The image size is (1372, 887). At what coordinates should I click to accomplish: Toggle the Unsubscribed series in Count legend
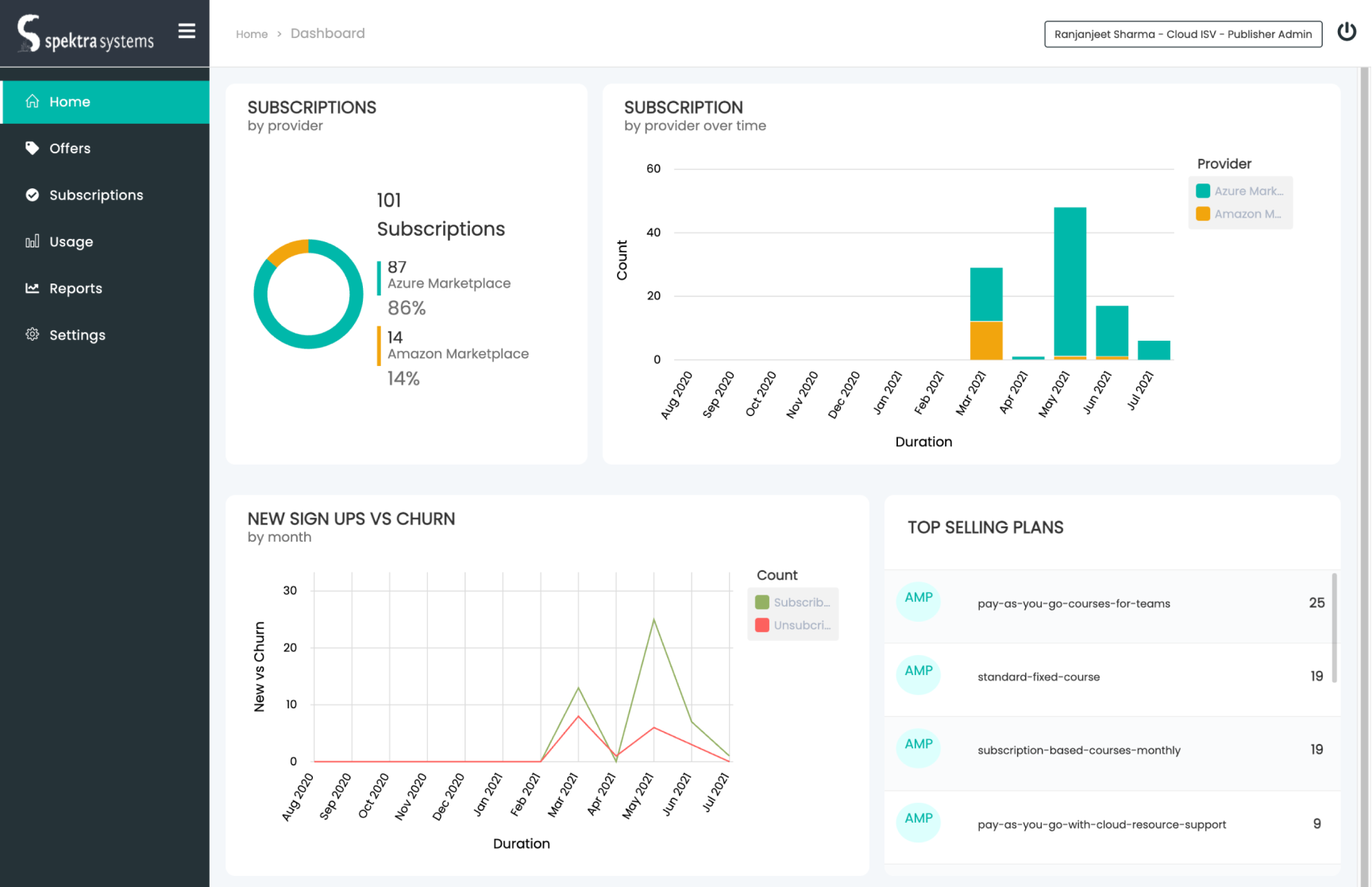tap(792, 625)
